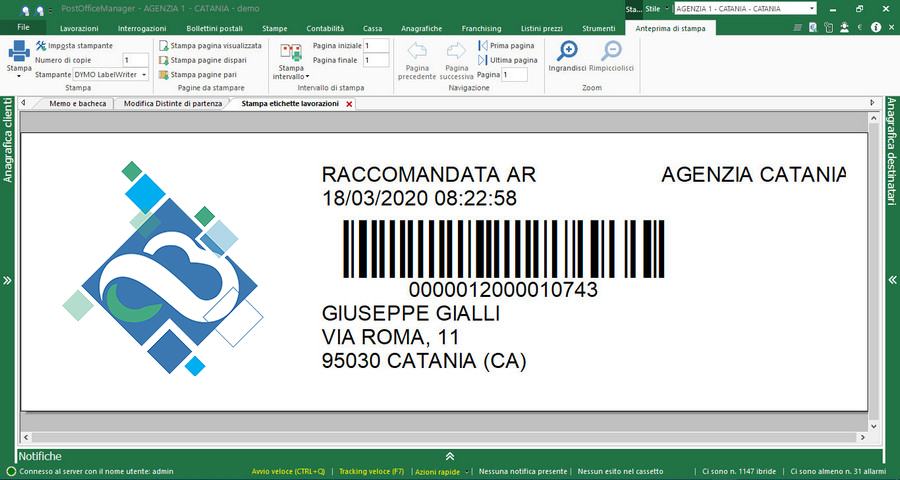Screen dimensions: 900x480
Task: Expand Anagrafica clienti side panel arrows
Action: tap(7, 281)
